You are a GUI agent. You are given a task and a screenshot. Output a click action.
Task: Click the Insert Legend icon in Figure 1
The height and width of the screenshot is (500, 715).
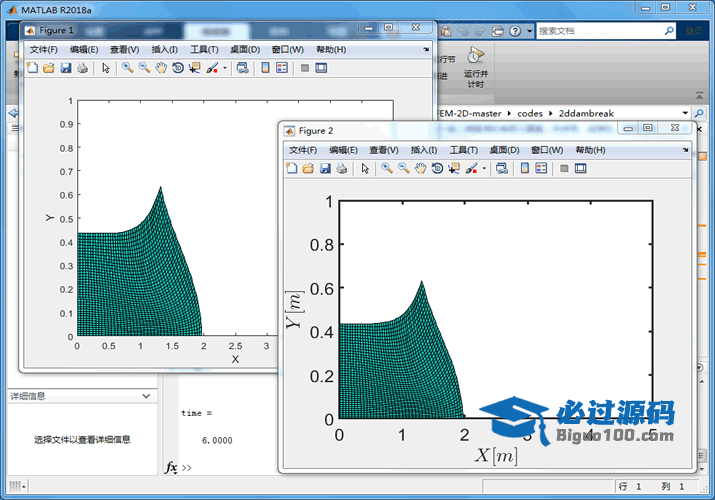pyautogui.click(x=281, y=68)
